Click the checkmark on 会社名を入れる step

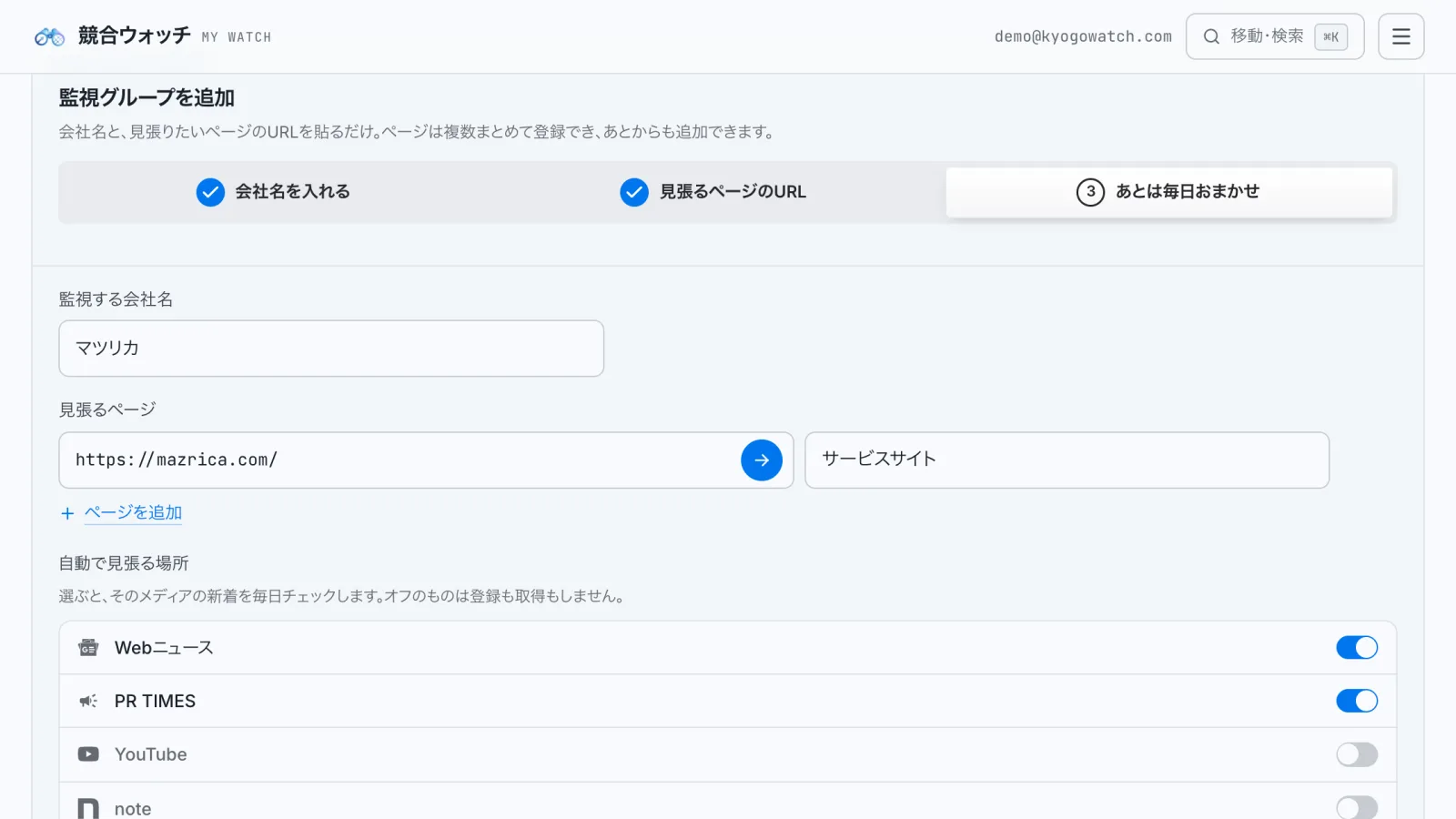tap(210, 192)
